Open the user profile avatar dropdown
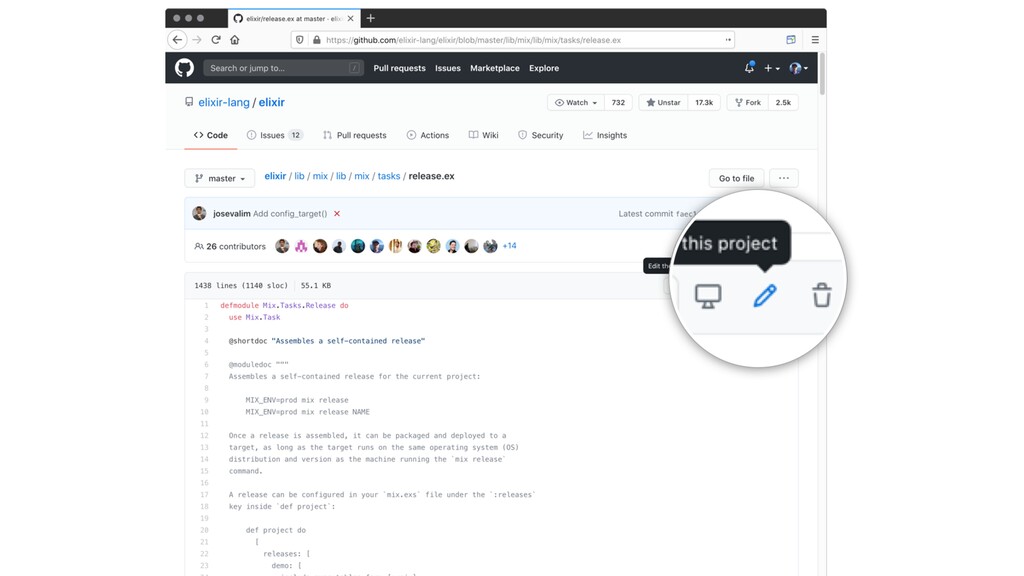 pyautogui.click(x=798, y=68)
